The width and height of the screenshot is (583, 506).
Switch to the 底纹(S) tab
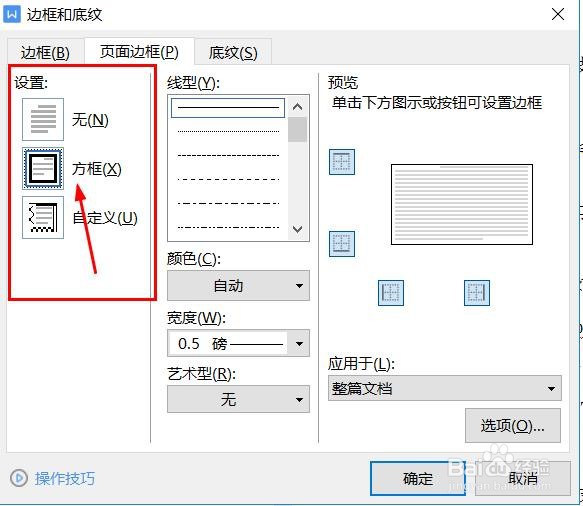point(233,52)
